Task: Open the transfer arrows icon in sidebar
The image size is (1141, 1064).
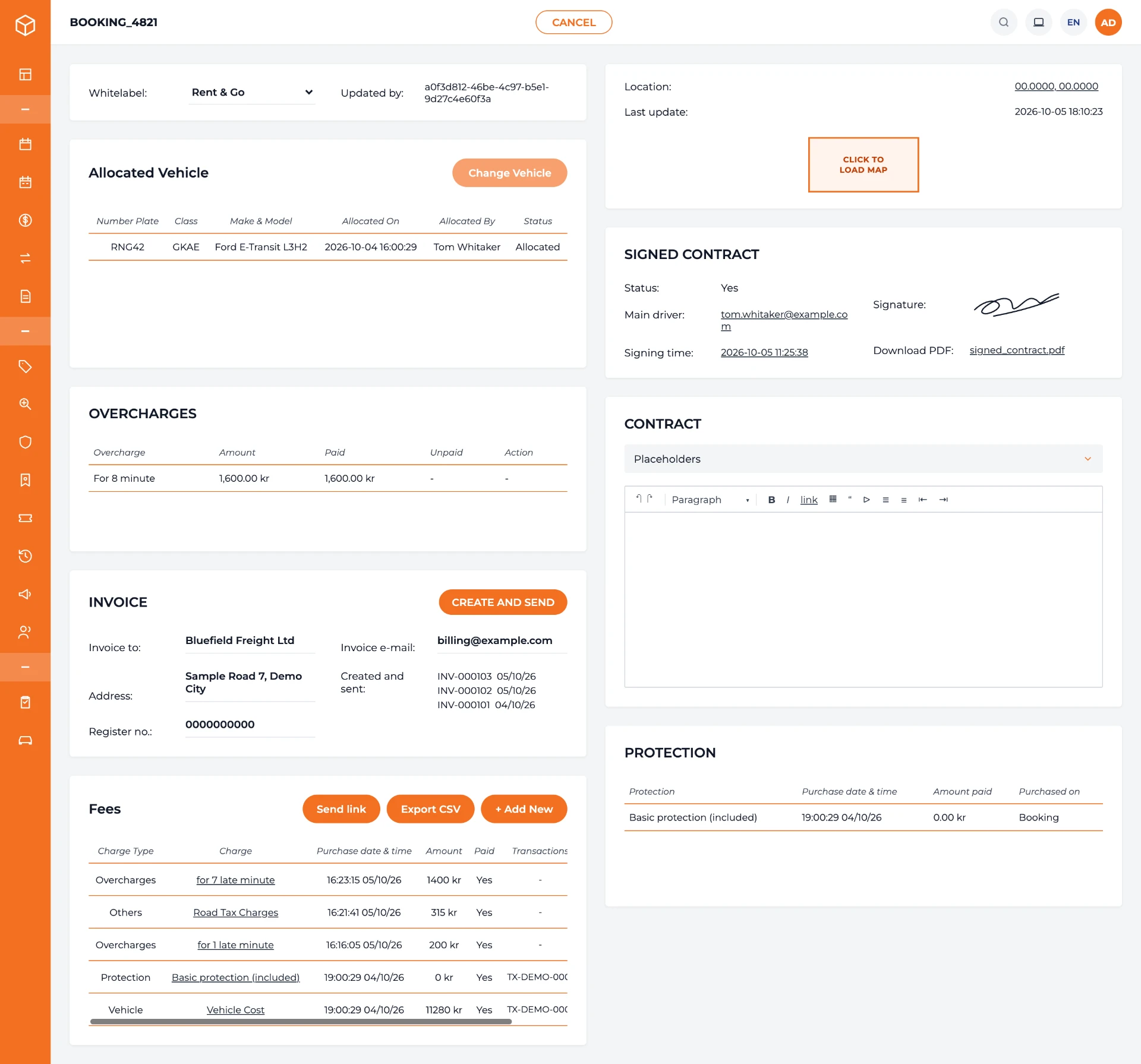Action: pyautogui.click(x=25, y=258)
